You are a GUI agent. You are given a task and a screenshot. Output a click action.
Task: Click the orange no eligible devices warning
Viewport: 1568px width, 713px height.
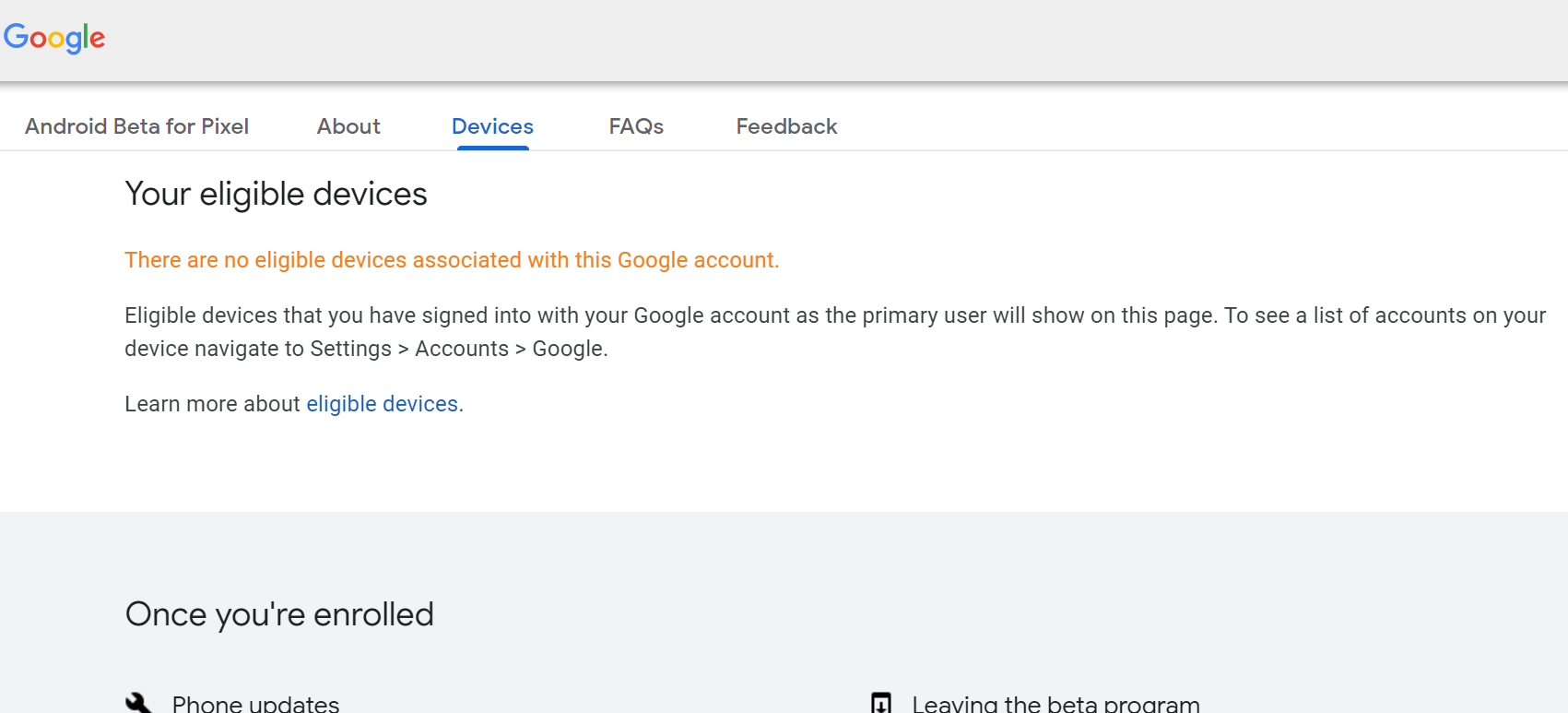click(x=452, y=260)
